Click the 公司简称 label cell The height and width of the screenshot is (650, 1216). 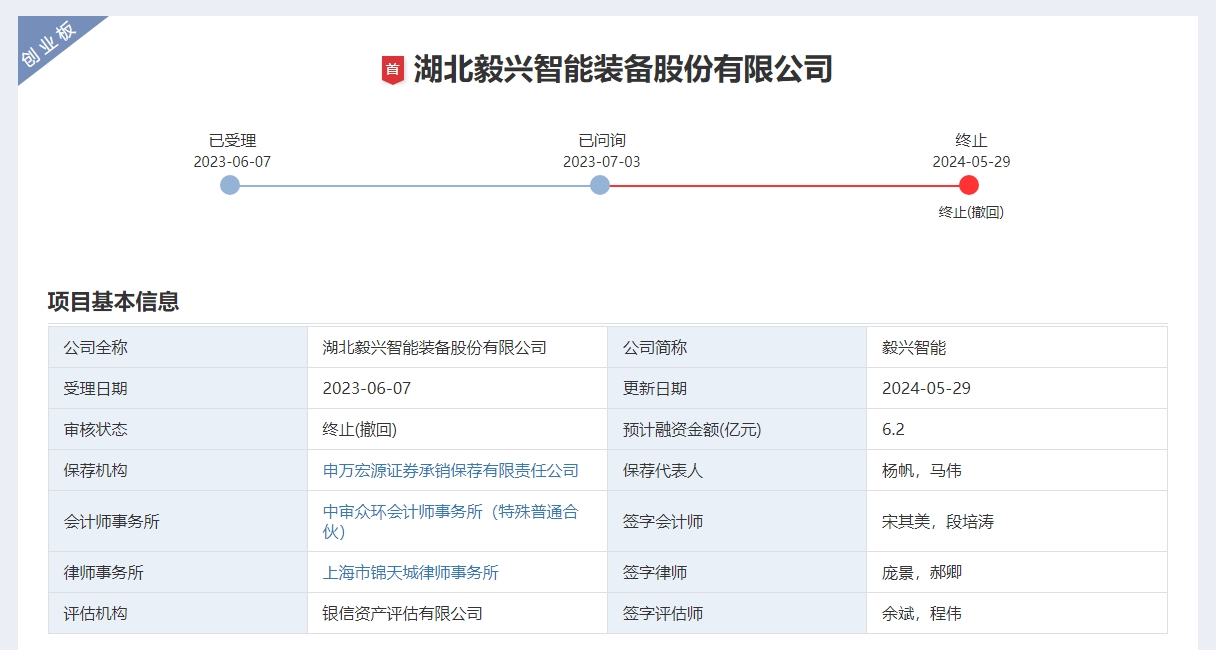(737, 348)
